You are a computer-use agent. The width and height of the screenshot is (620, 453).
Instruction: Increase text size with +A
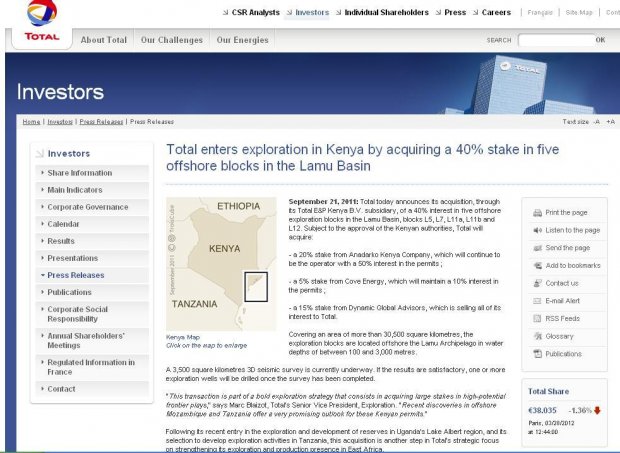pyautogui.click(x=611, y=122)
